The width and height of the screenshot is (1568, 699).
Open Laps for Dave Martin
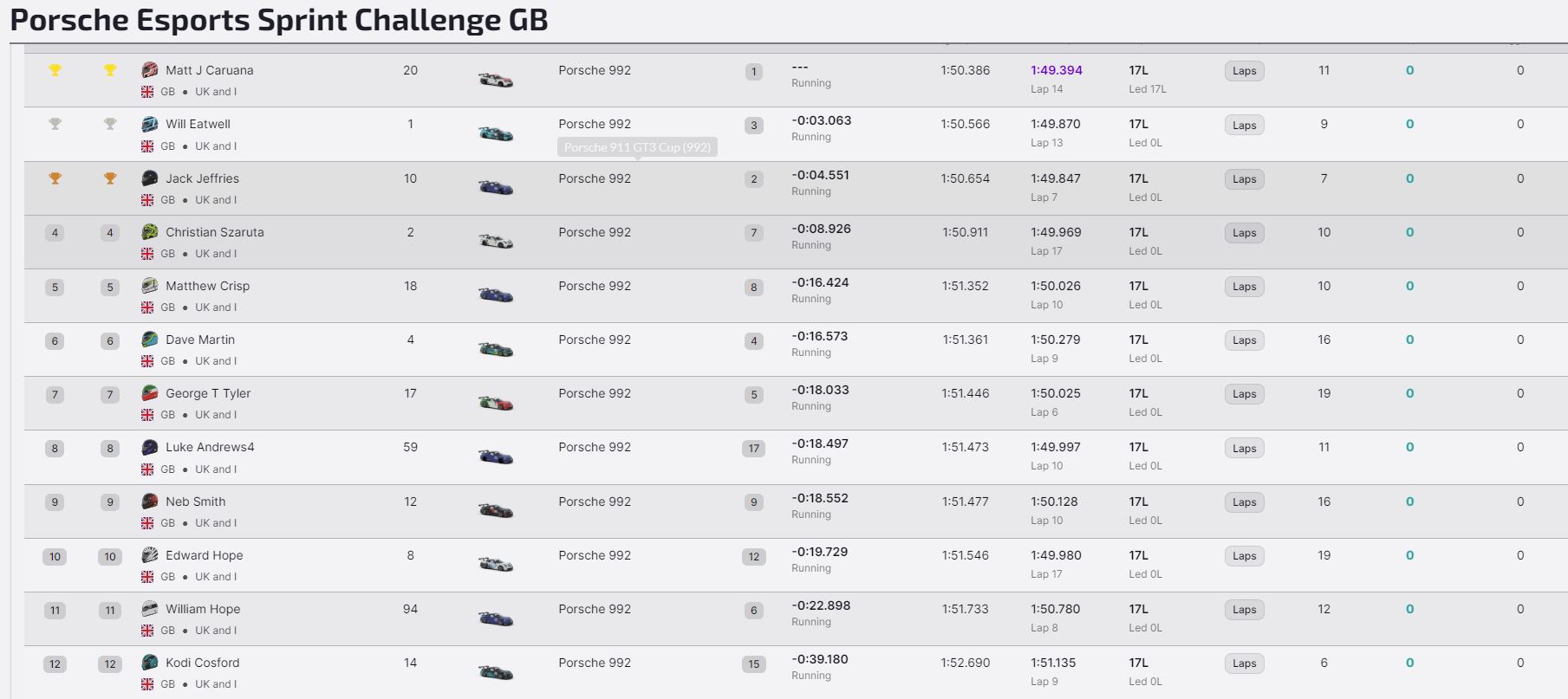1244,340
